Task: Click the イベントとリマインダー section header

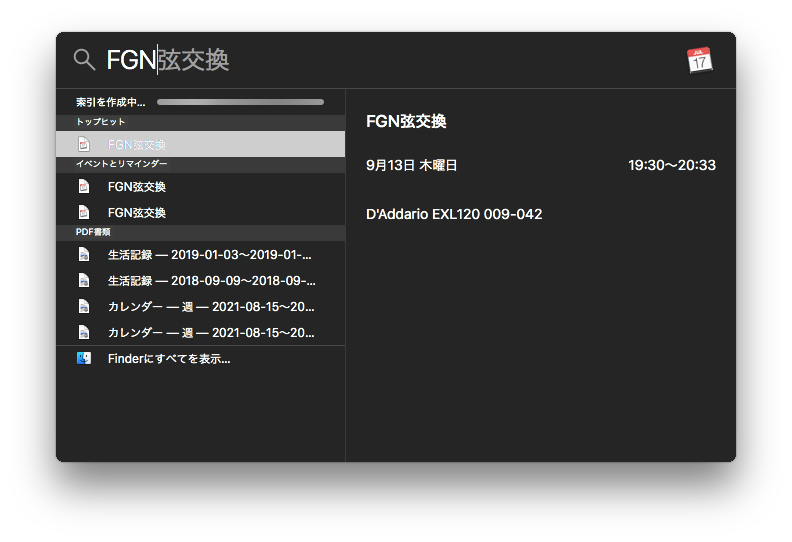Action: [201, 164]
